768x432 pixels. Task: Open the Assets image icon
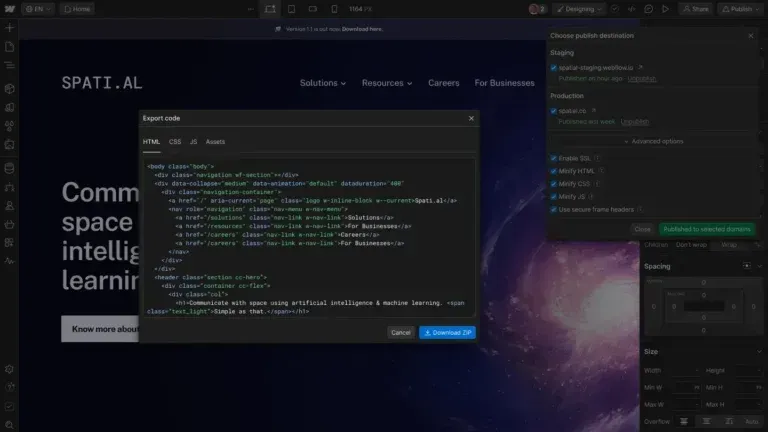[9, 144]
